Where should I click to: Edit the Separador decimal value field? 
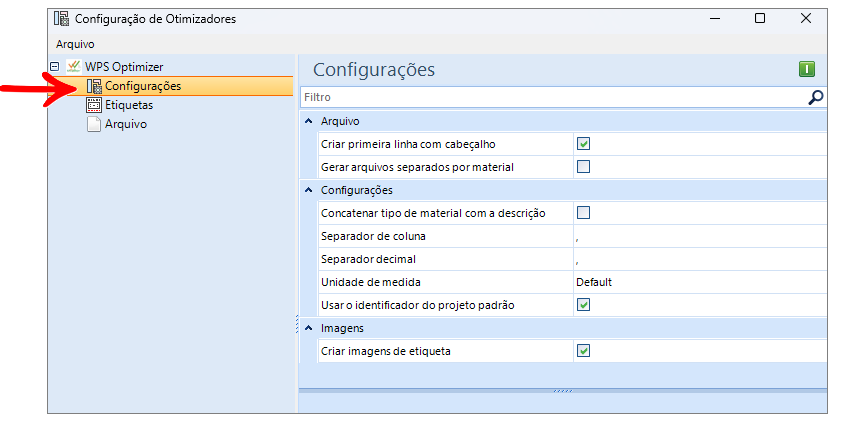click(700, 259)
